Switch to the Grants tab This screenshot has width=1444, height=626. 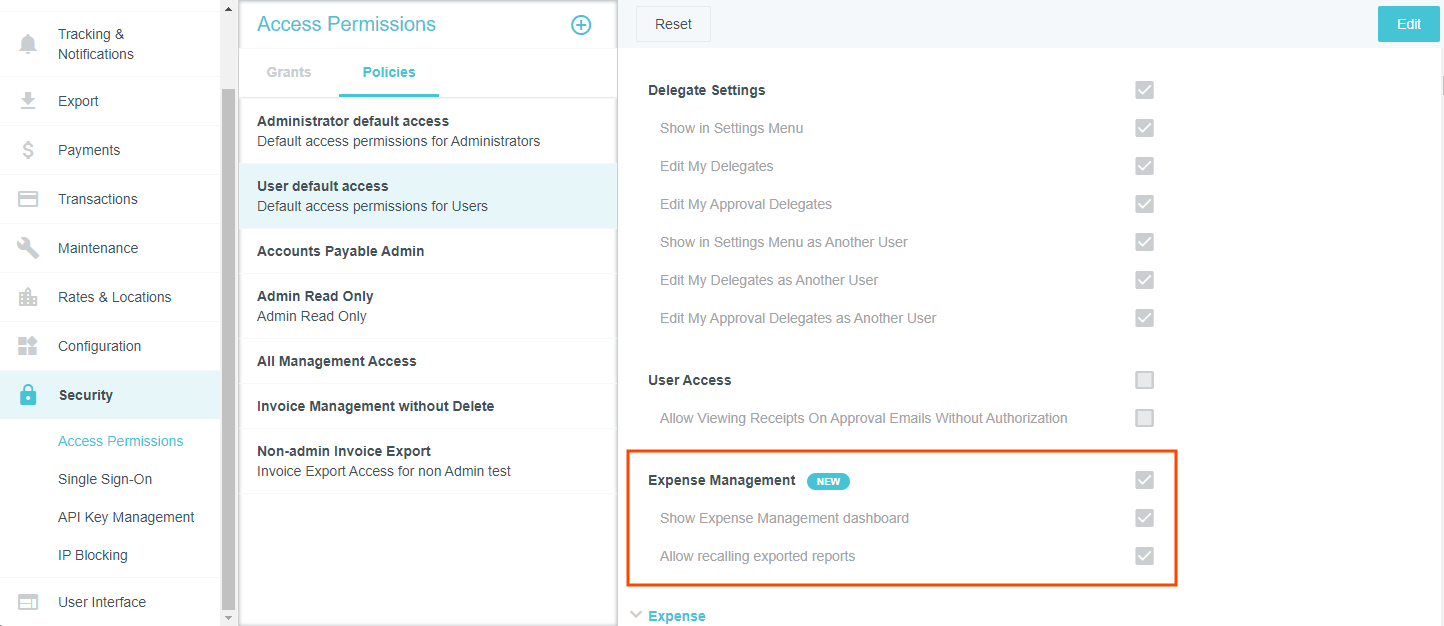point(289,72)
